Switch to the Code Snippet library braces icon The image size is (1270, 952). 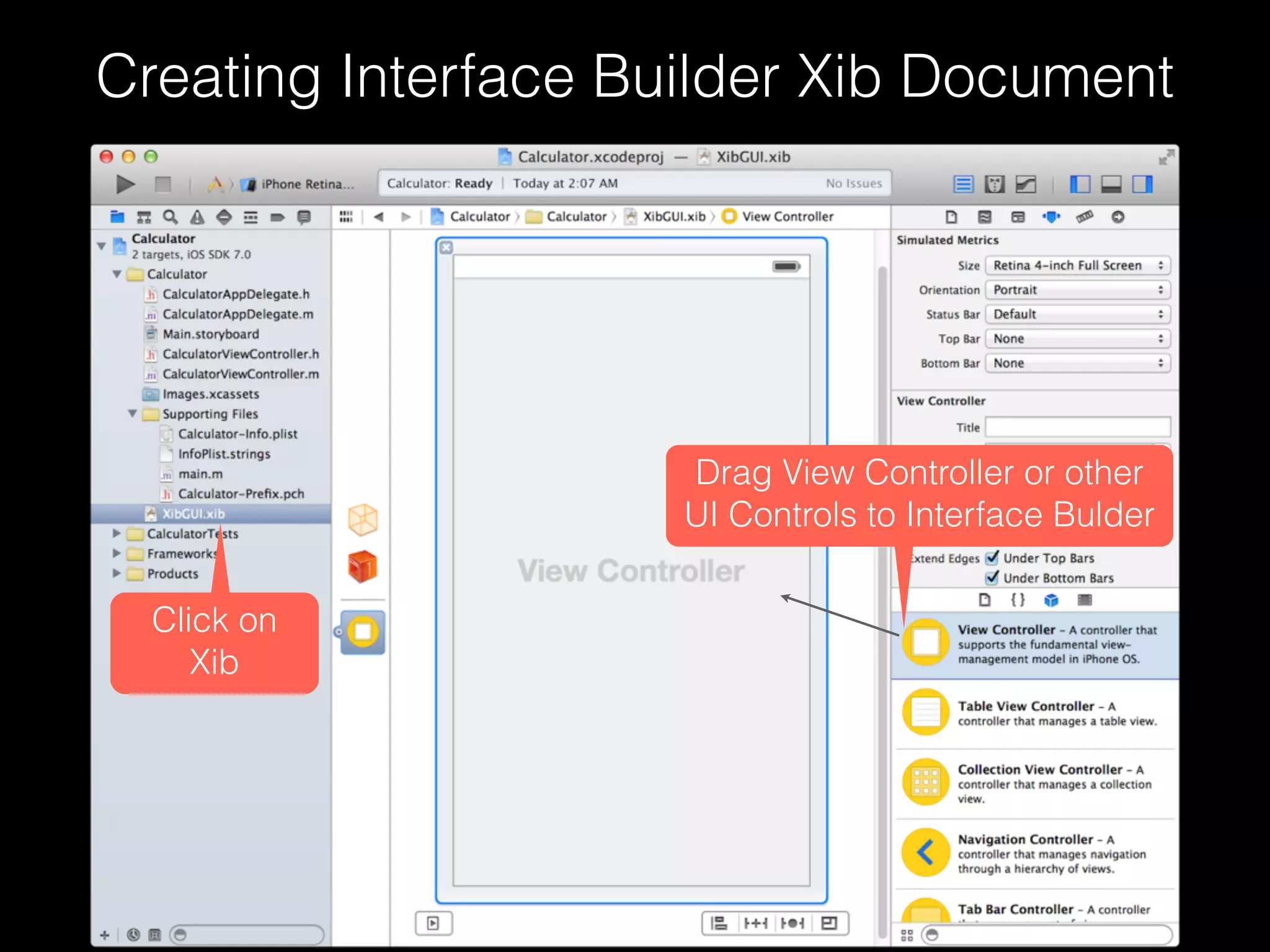(1018, 600)
